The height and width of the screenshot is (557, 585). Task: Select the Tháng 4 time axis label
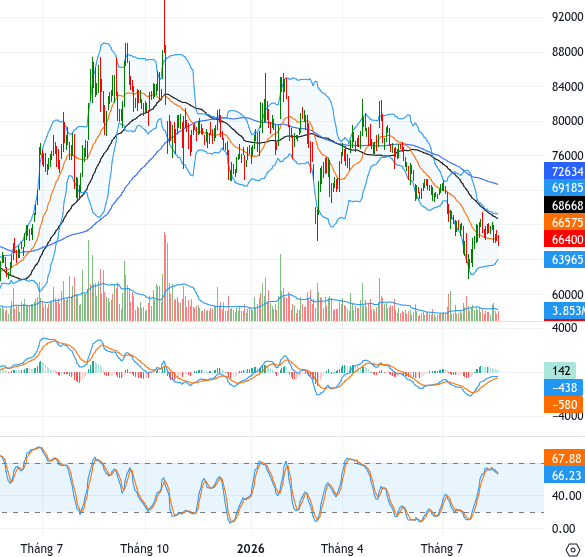[342, 549]
